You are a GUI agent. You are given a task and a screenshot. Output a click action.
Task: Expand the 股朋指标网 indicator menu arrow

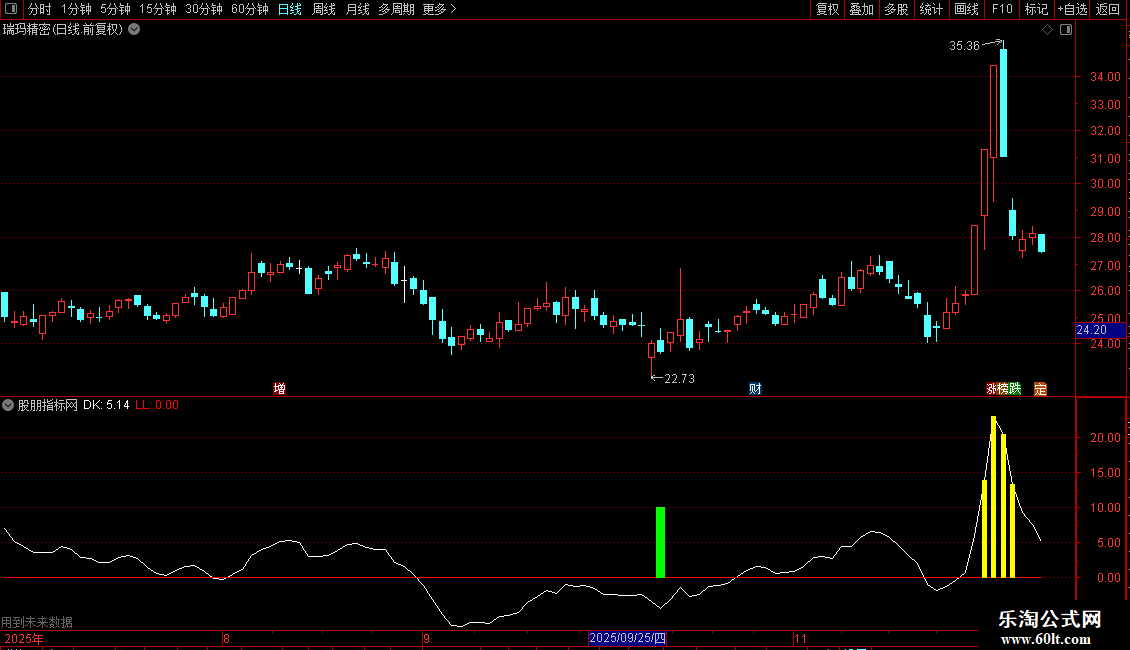point(8,405)
